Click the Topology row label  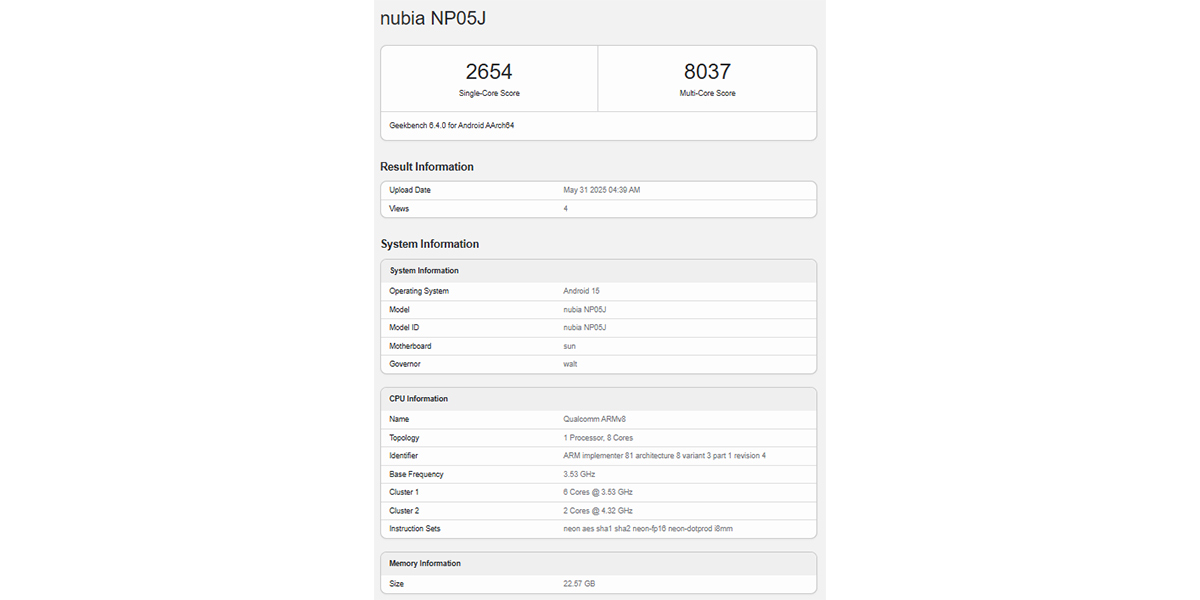coord(405,438)
